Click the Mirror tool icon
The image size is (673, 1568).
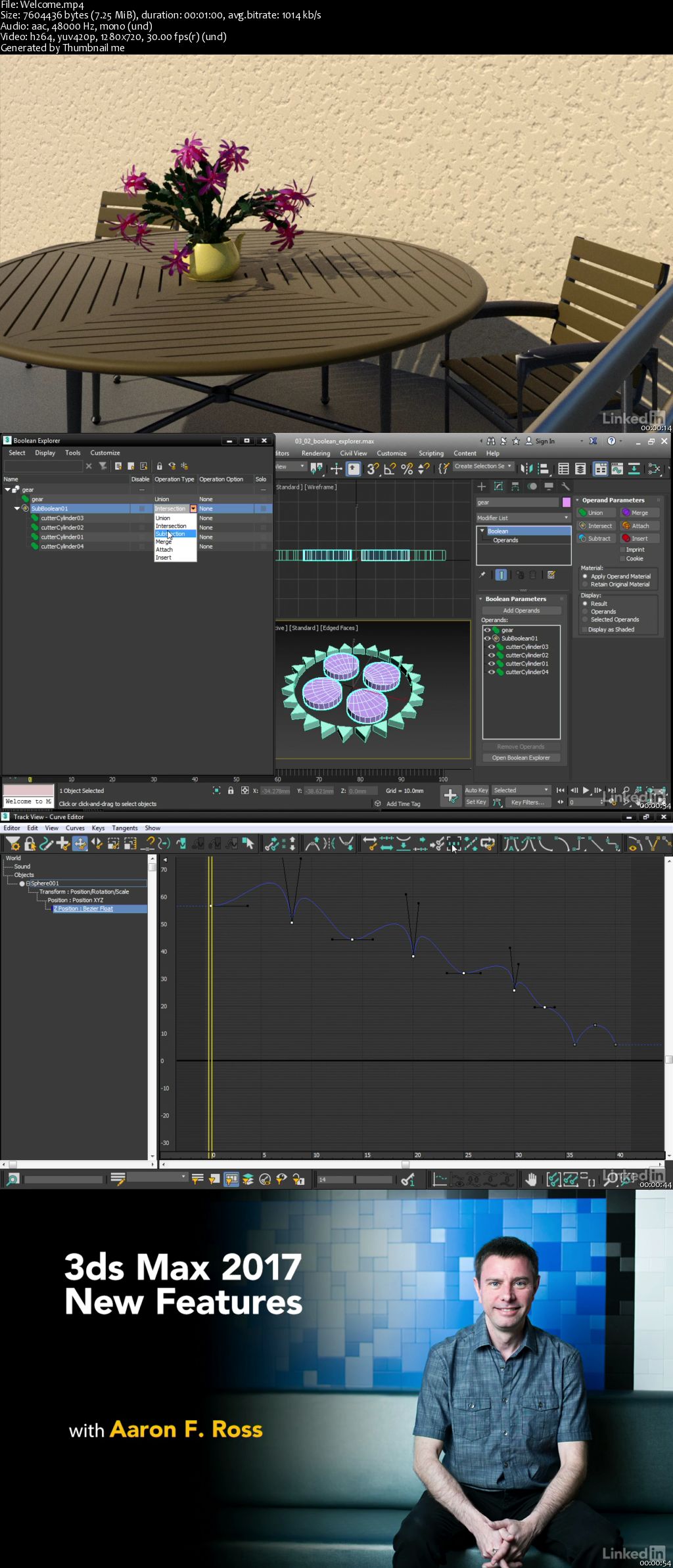tap(526, 468)
